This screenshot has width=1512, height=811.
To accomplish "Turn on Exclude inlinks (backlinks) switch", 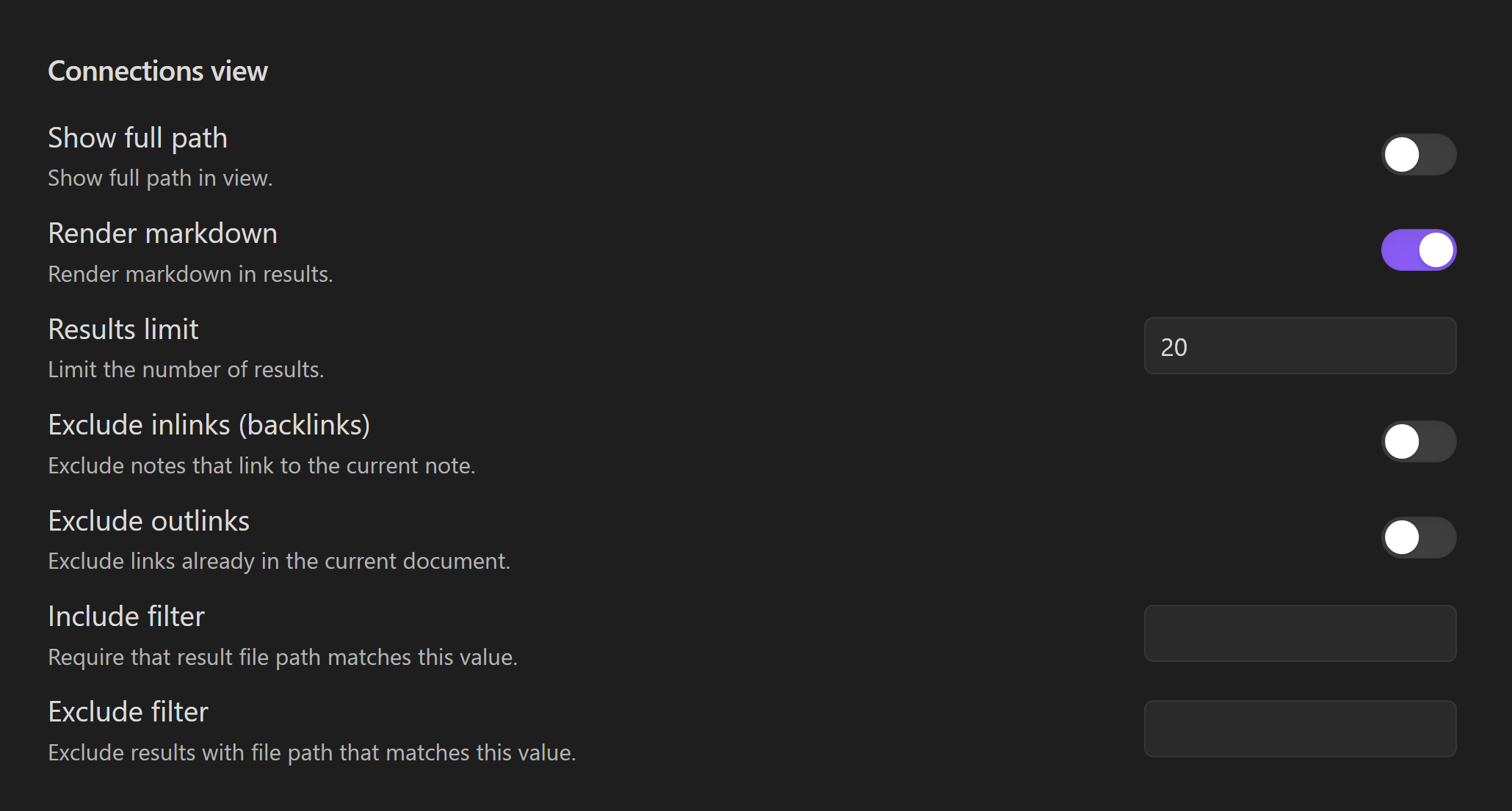I will click(1418, 442).
